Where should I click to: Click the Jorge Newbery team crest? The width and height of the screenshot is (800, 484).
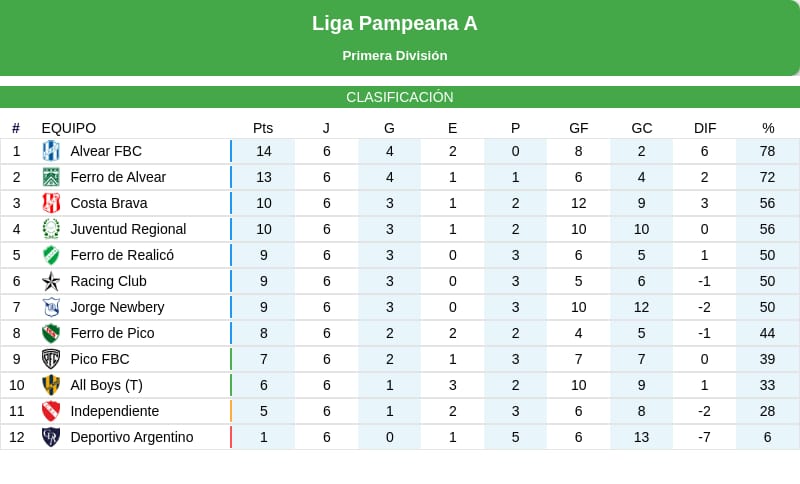click(x=51, y=307)
